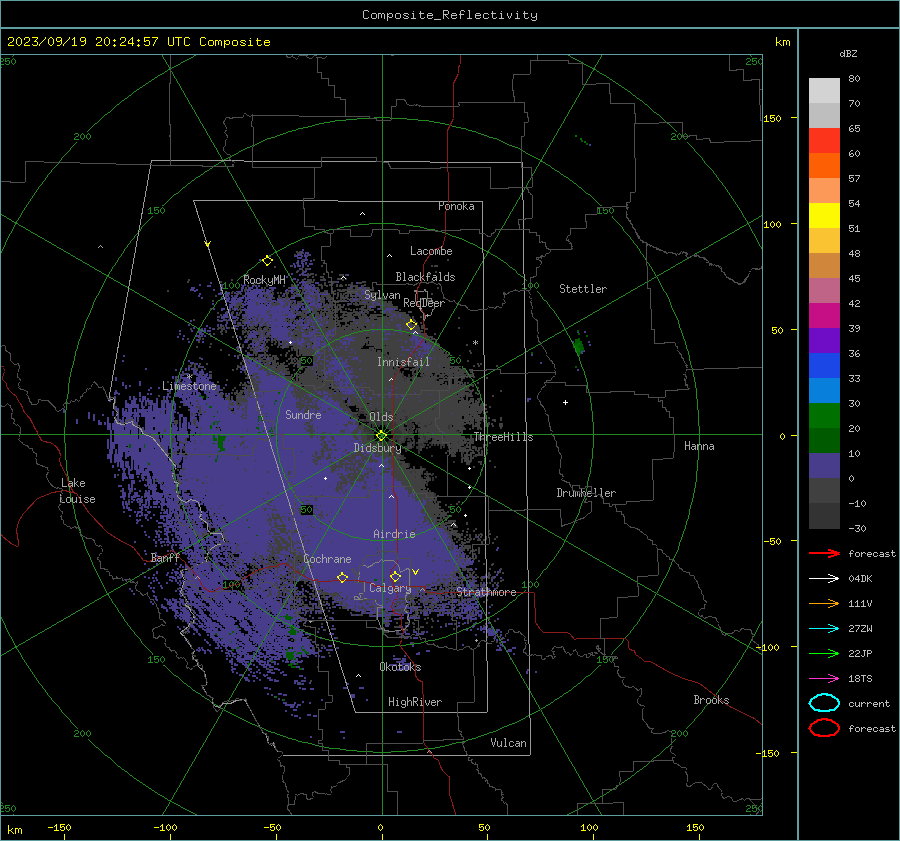Viewport: 900px width, 841px height.
Task: Click the Lake Louise label
Action: 78,491
